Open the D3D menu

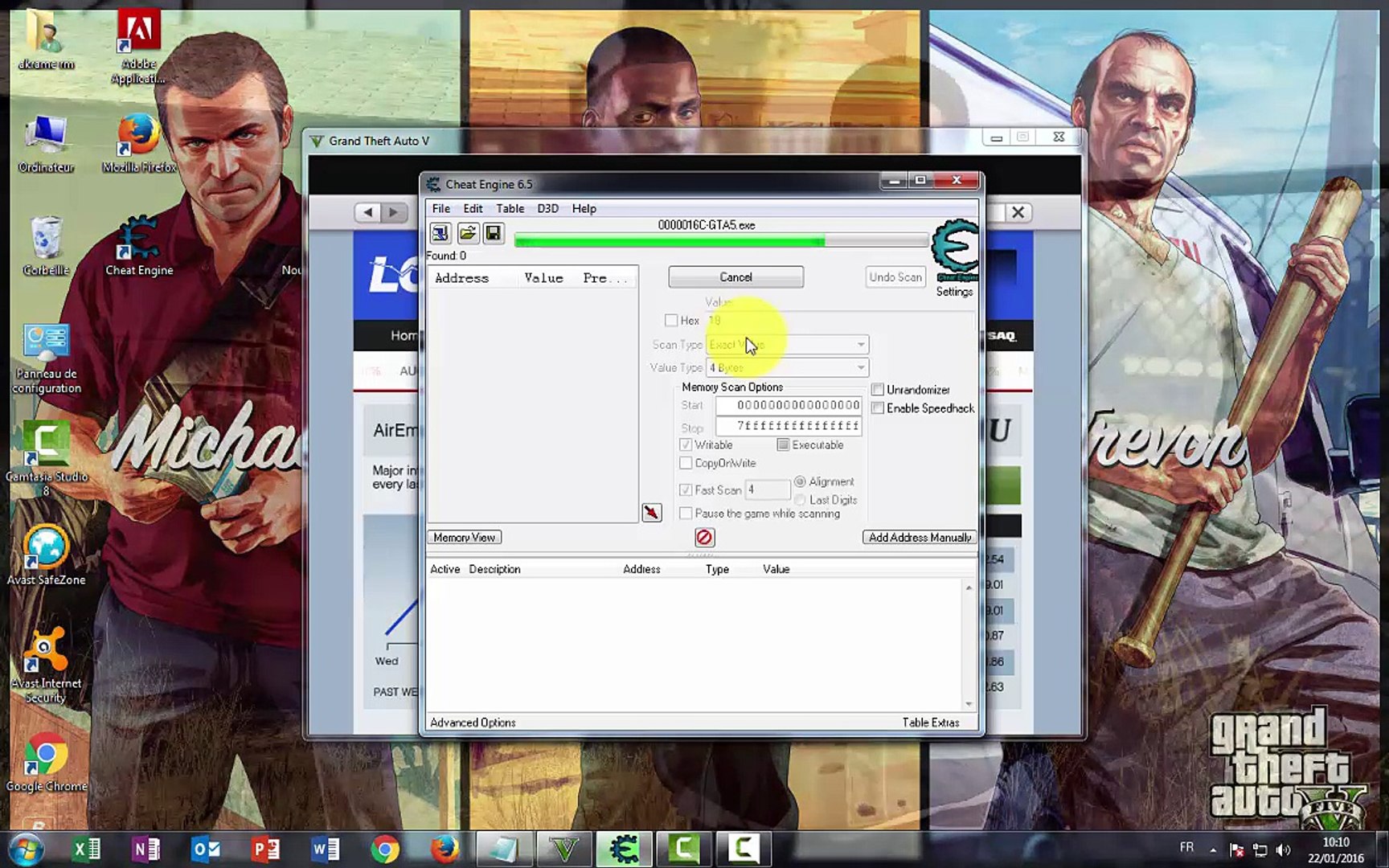547,209
